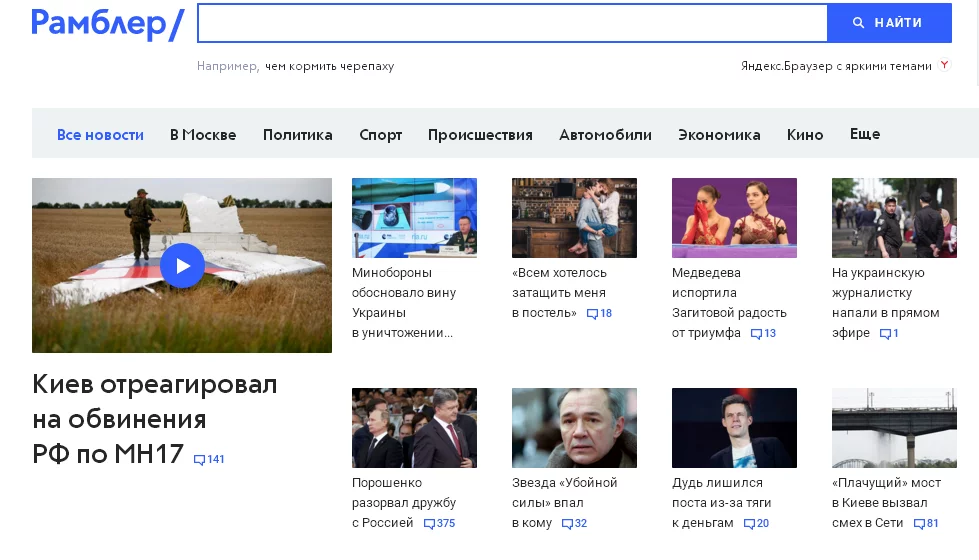Open the 13-comments icon on the Медведева story
The image size is (979, 560).
coord(756,334)
